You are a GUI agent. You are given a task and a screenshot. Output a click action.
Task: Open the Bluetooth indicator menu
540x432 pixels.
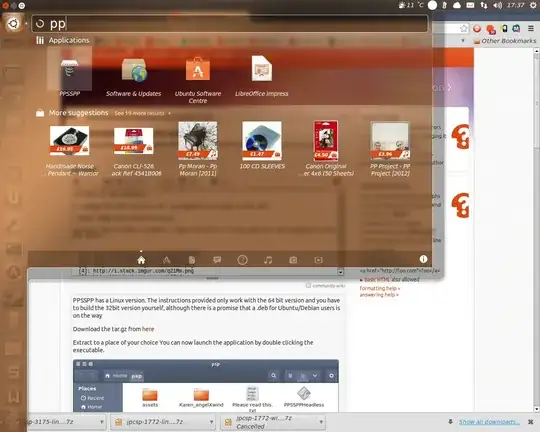(x=444, y=5)
